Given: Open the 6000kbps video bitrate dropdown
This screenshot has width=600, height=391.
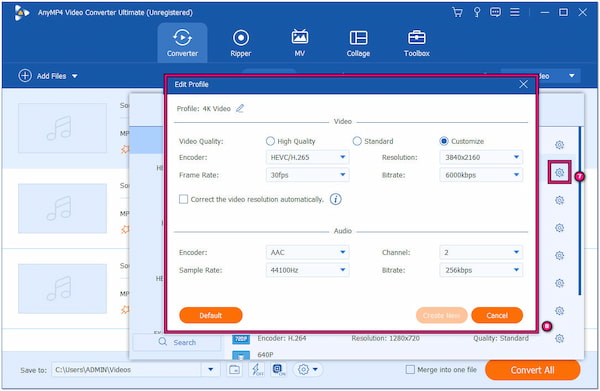Looking at the screenshot, I should (x=481, y=175).
